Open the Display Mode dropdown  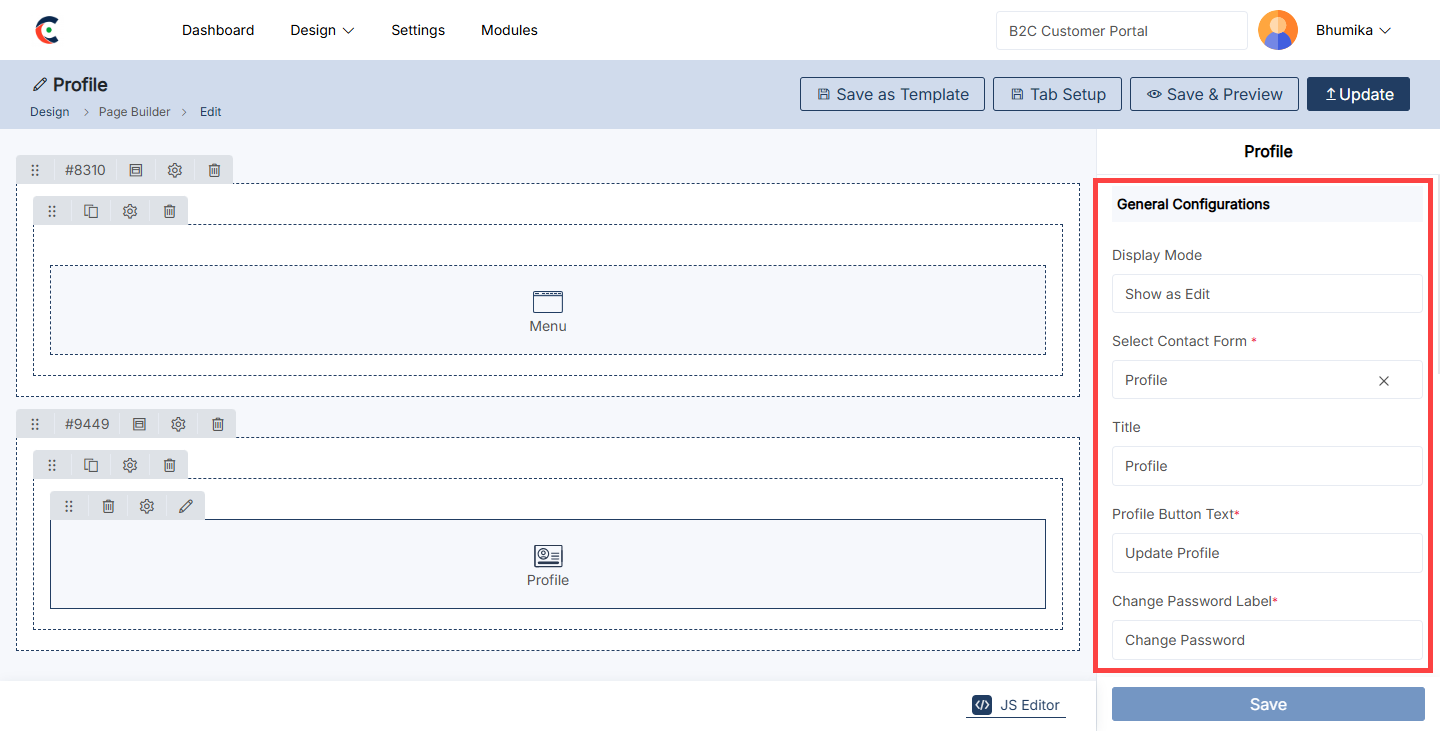[1266, 294]
